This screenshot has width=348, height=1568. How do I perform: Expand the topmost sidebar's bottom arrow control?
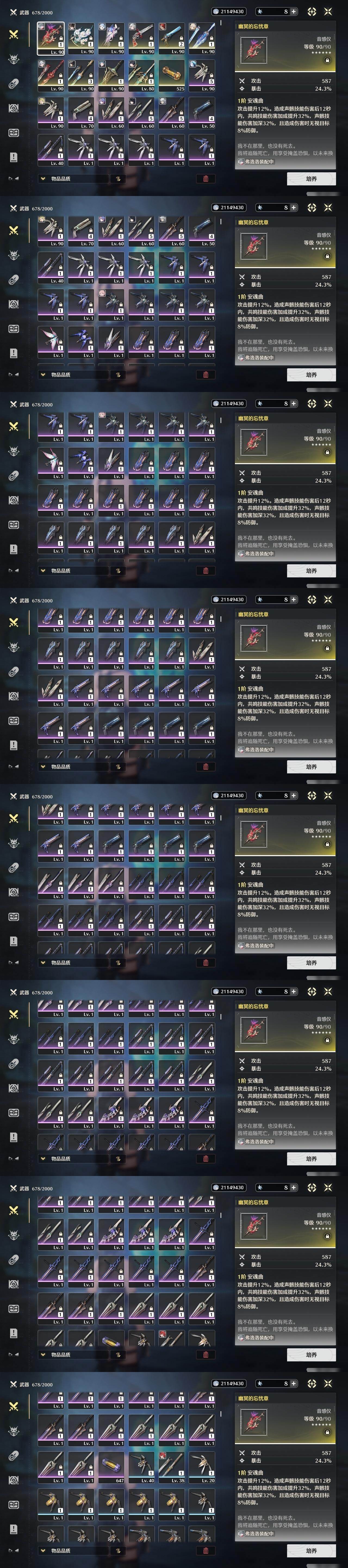tap(13, 178)
